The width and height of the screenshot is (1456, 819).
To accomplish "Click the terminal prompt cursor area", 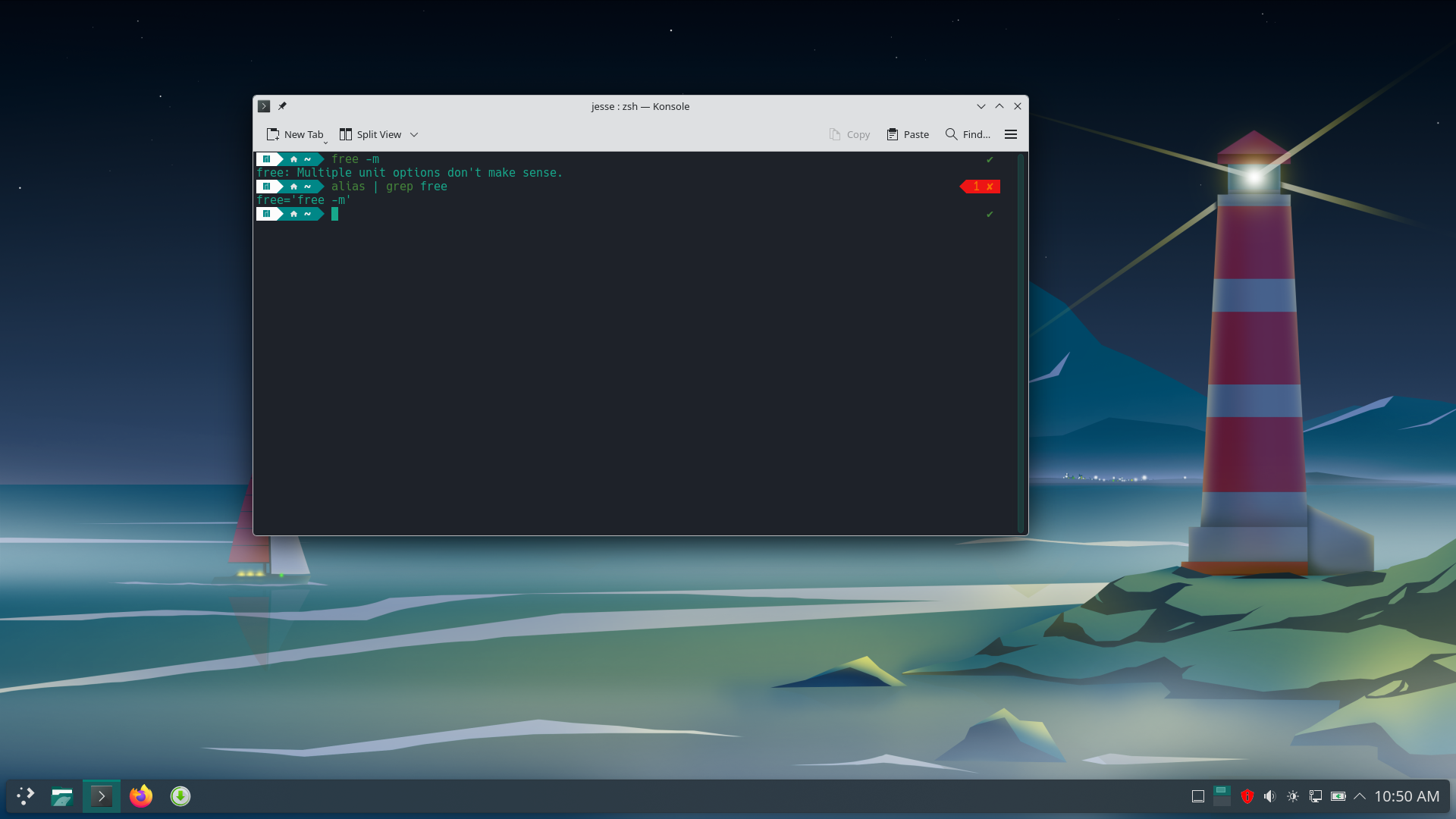I will click(334, 214).
